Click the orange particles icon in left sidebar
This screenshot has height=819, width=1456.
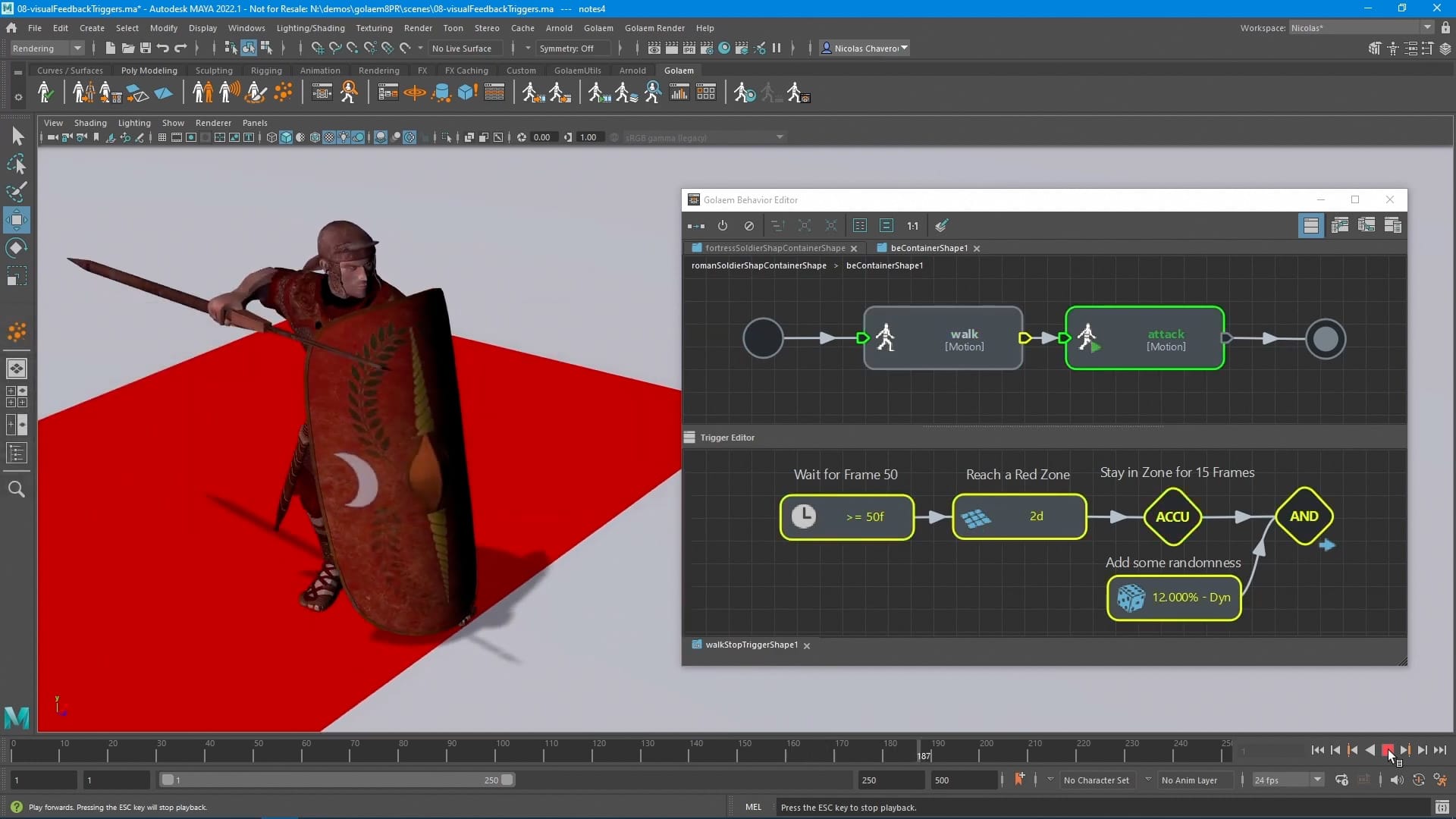pos(17,331)
